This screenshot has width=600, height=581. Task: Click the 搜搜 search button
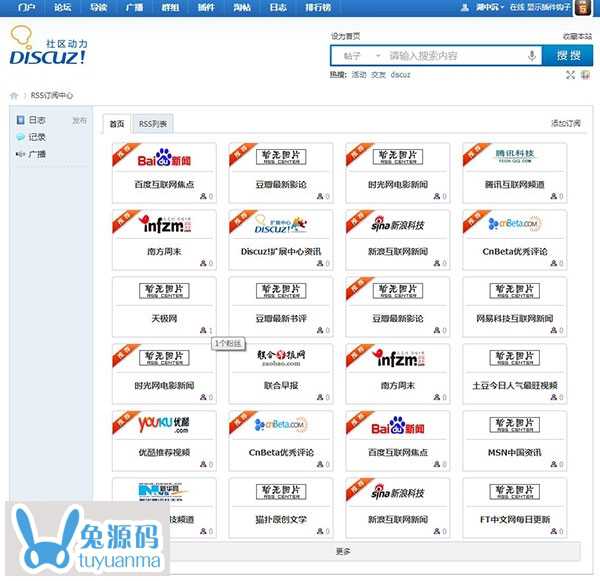point(568,56)
